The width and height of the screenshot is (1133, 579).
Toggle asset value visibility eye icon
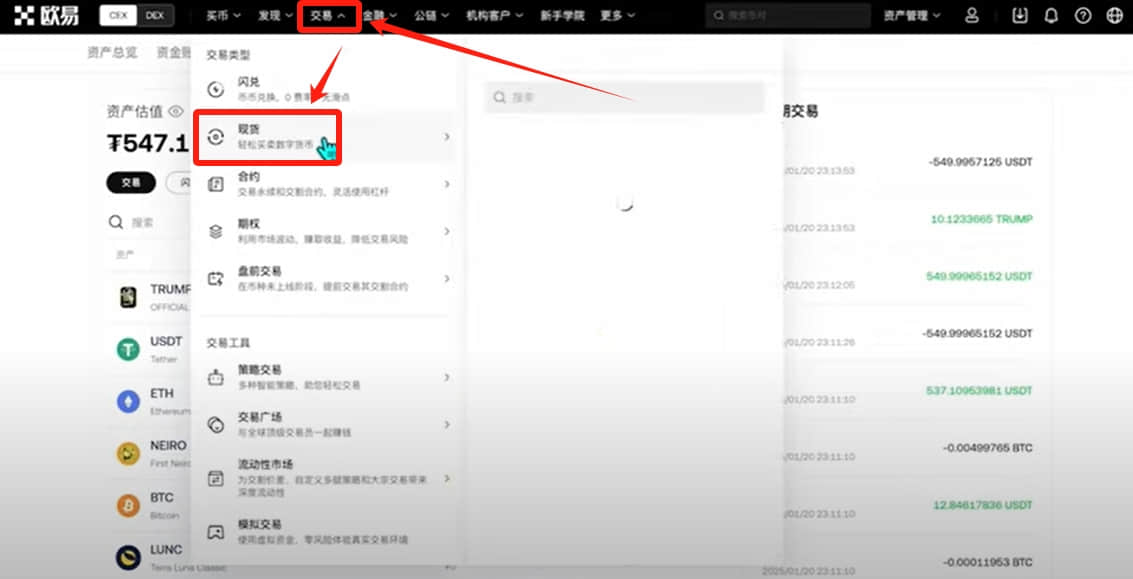pos(176,111)
